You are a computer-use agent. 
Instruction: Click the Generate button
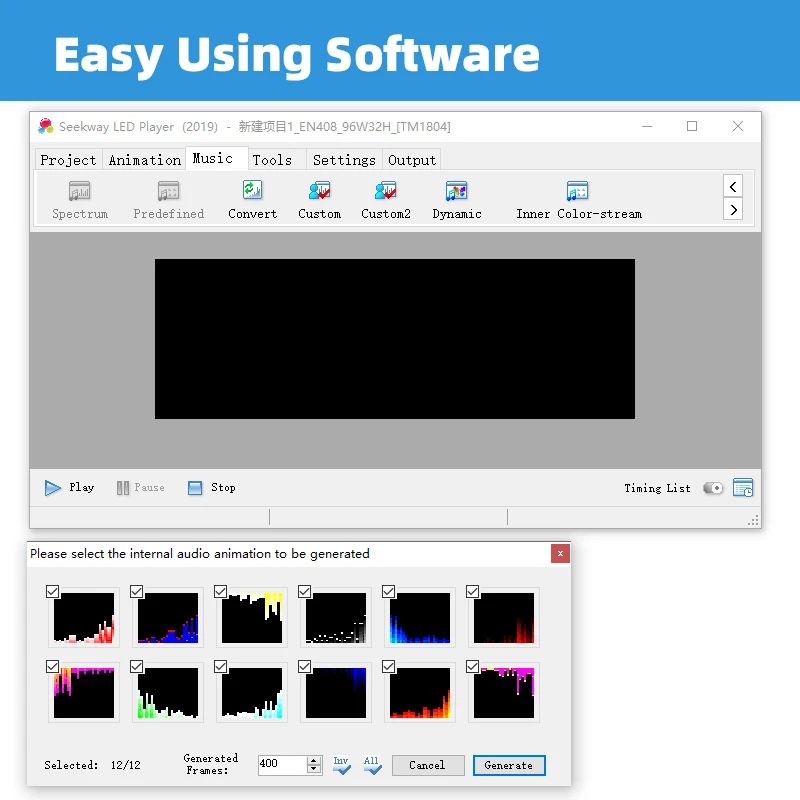pos(509,765)
